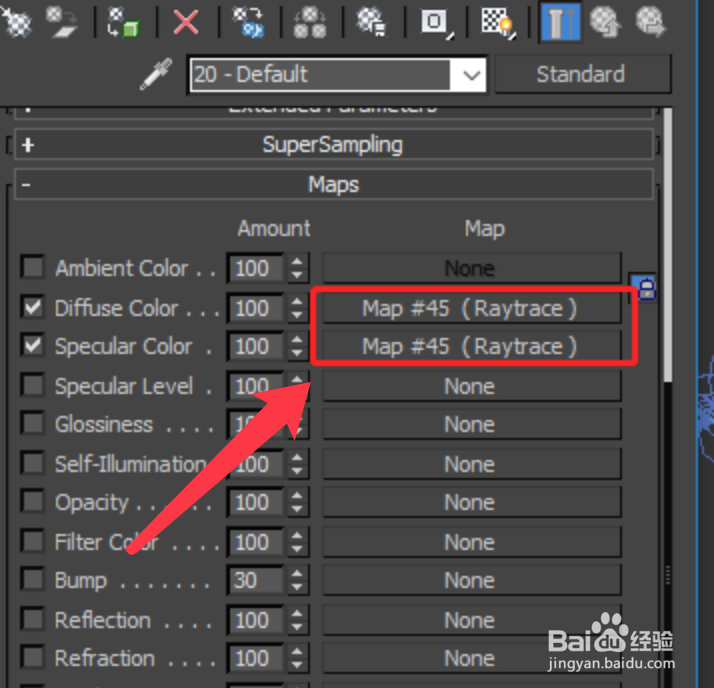Open Diffuse Color Map #45 Raytrace

click(472, 308)
